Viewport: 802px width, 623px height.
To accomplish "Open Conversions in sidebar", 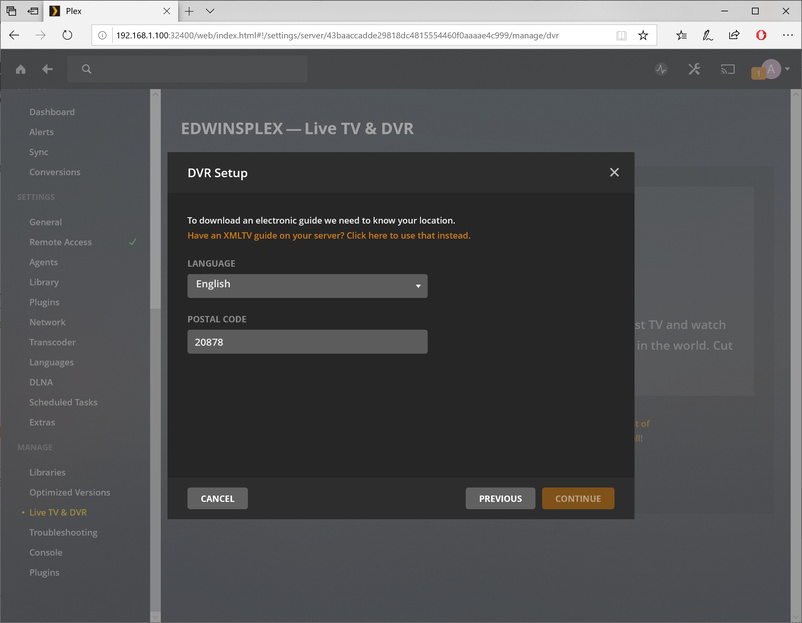I will 55,172.
